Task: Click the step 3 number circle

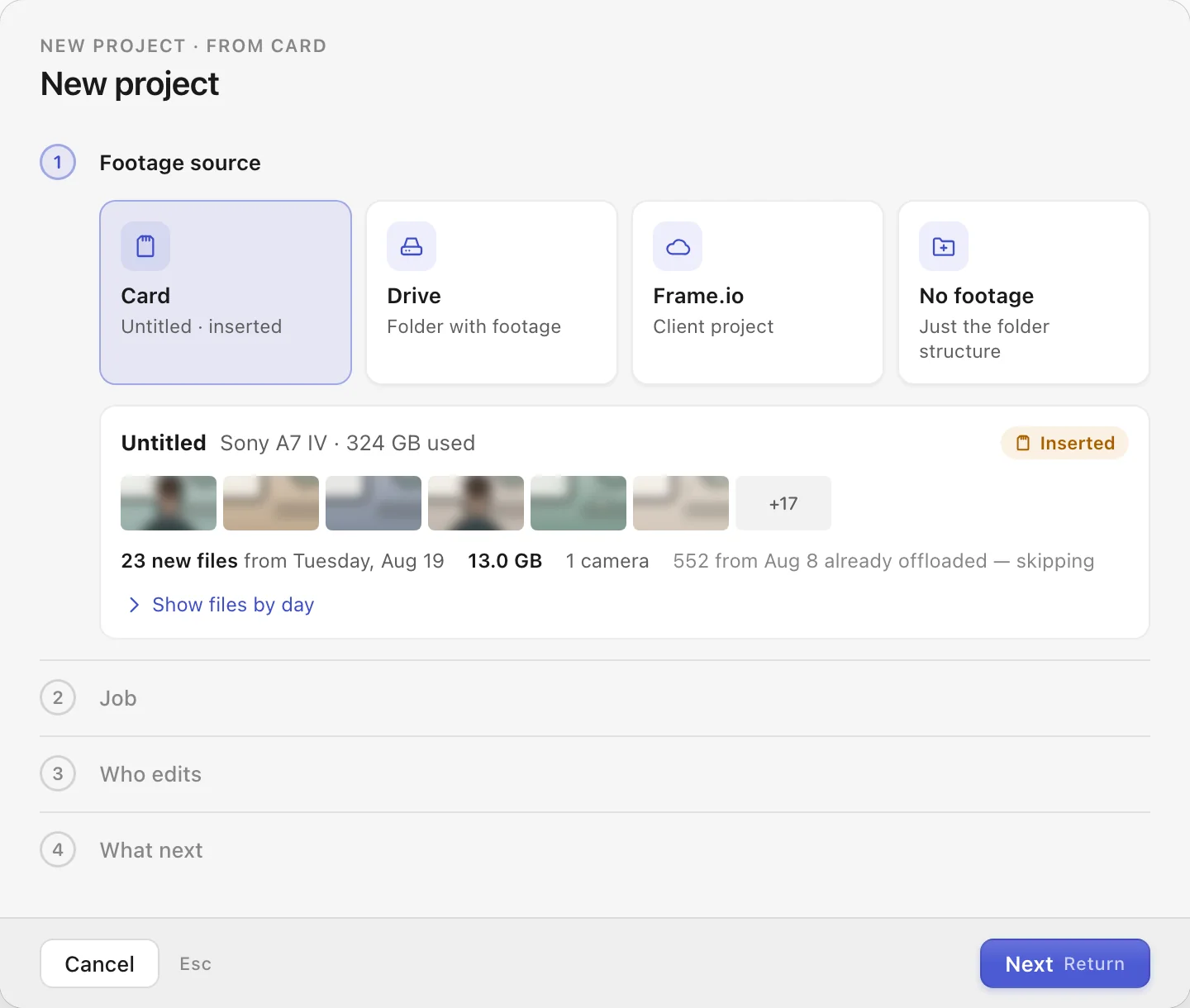Action: 58,773
